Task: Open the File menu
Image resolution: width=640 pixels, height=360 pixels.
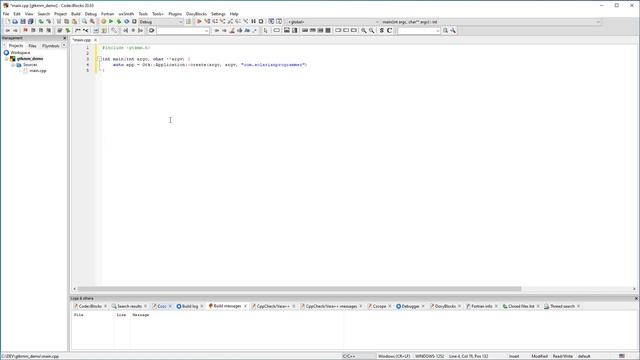Action: click(6, 14)
